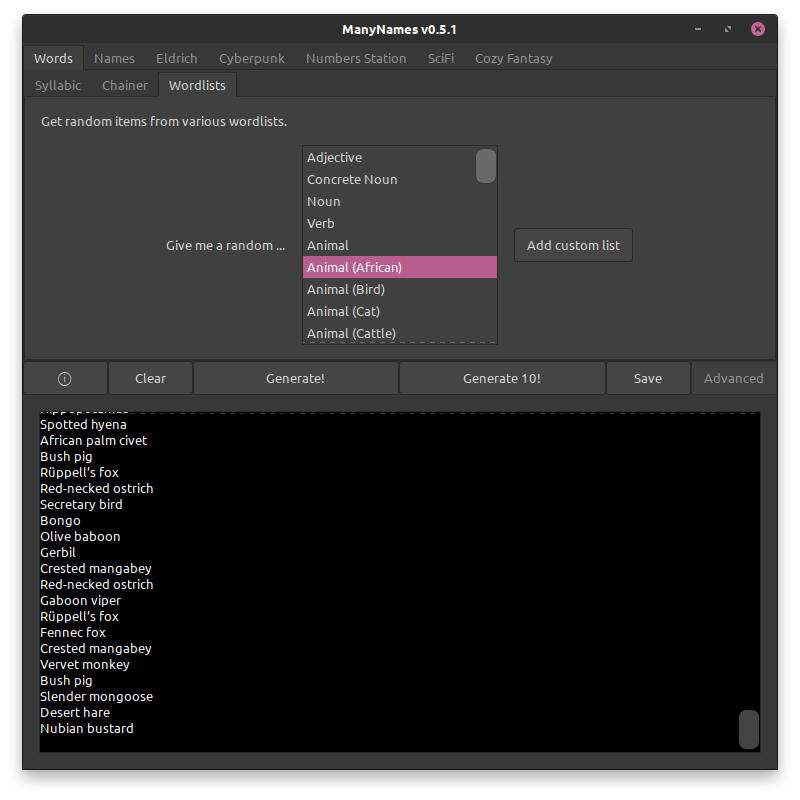The height and width of the screenshot is (800, 800).
Task: Choose Animal (Bird) from the wordlist
Action: [346, 290]
